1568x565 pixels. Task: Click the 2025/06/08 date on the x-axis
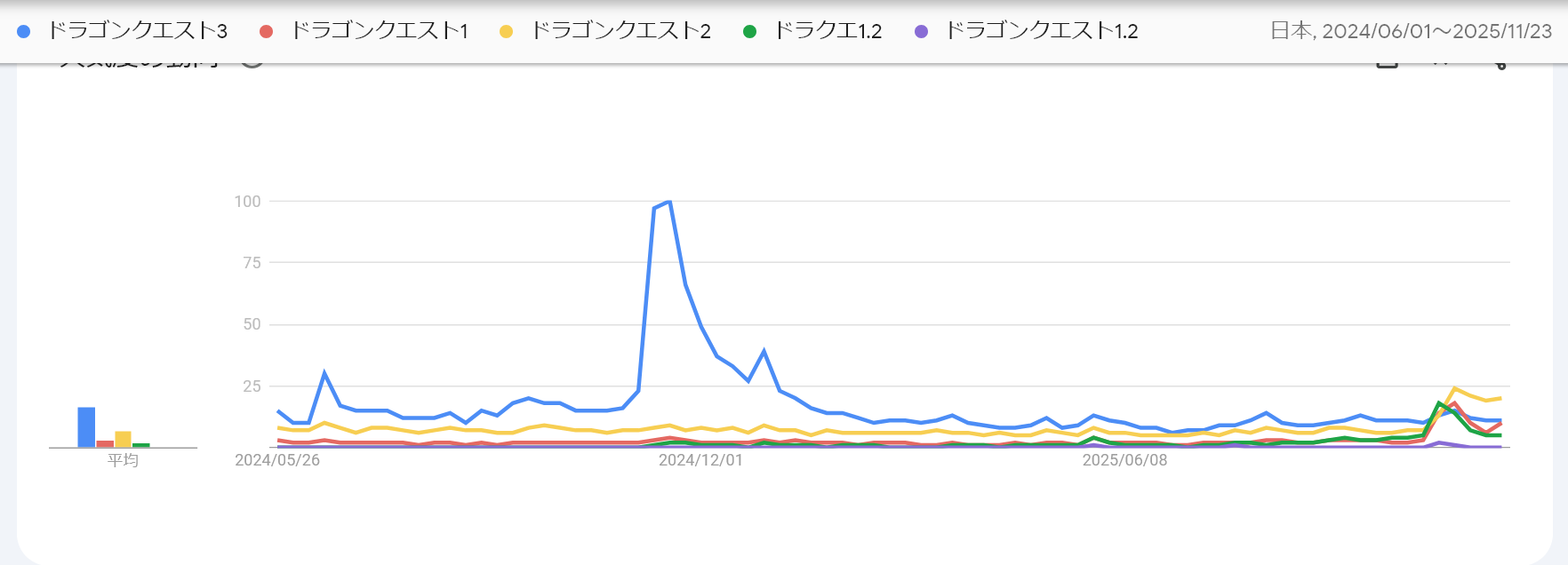point(1124,460)
